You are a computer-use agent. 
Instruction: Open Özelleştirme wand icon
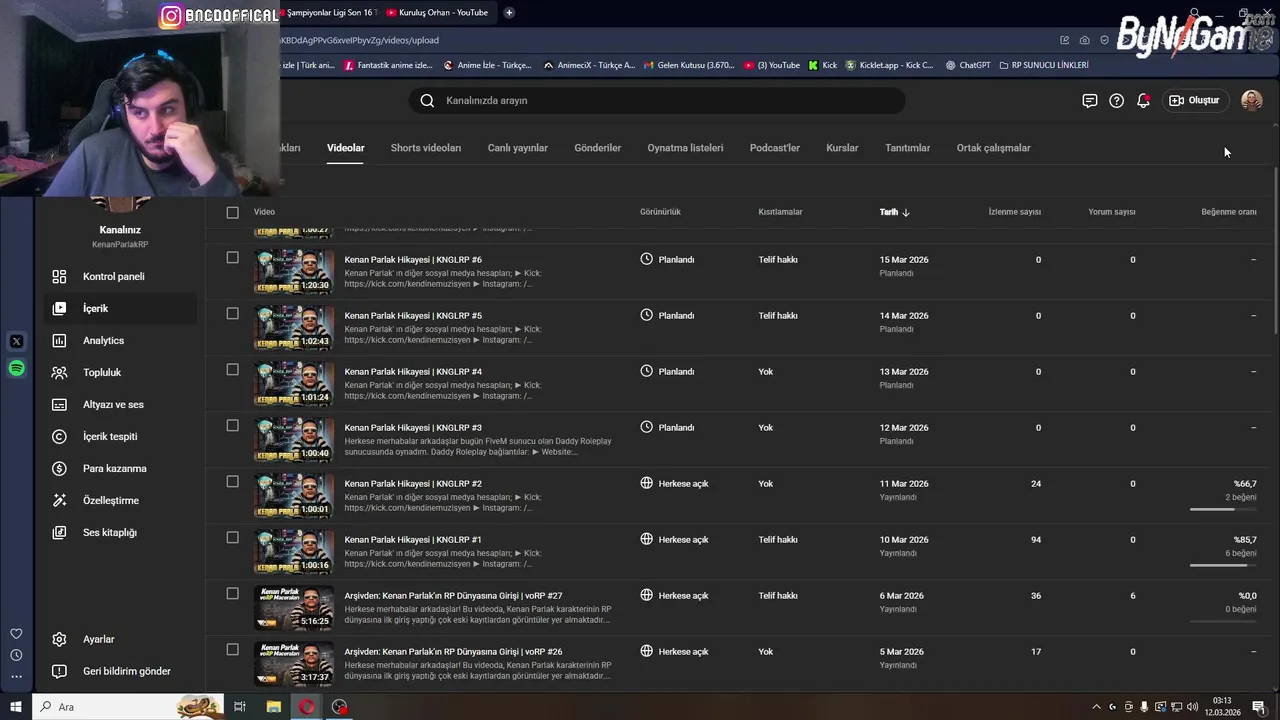click(x=59, y=500)
